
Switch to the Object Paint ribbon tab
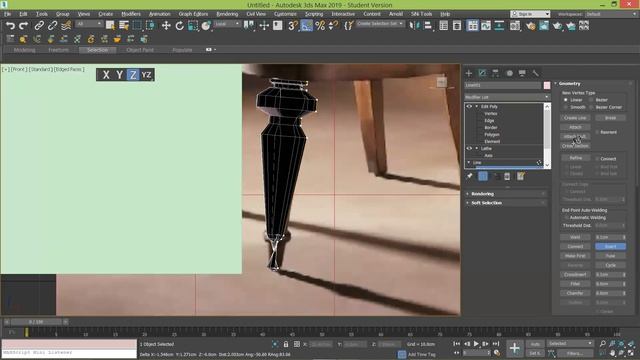click(140, 50)
